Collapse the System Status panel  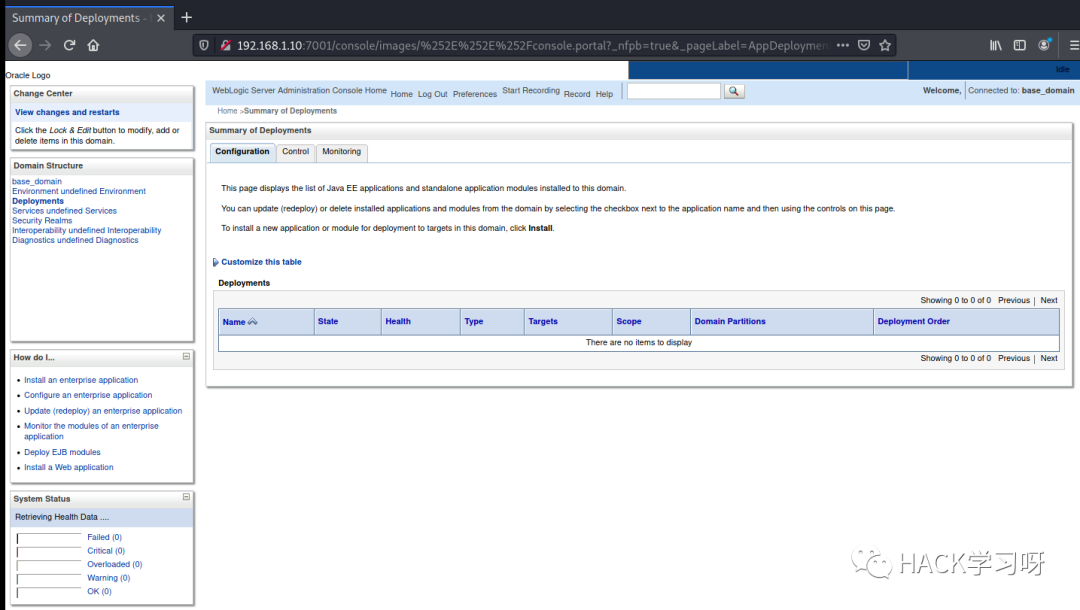[186, 497]
